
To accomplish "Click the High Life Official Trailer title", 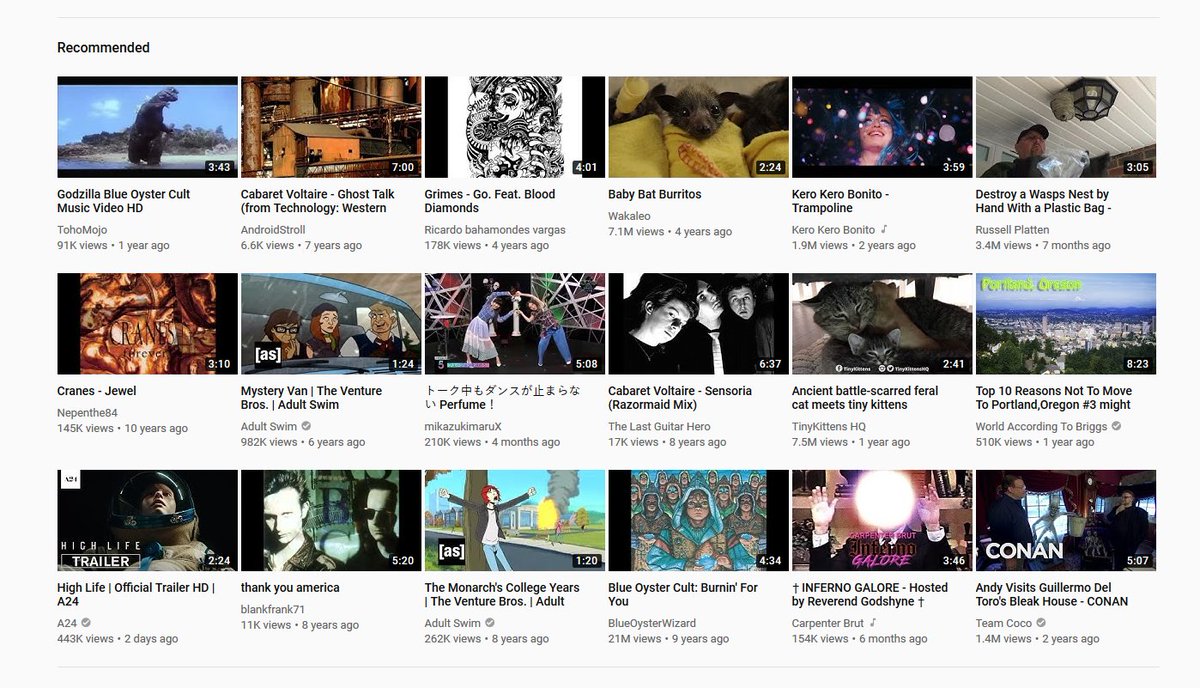I will coord(136,595).
